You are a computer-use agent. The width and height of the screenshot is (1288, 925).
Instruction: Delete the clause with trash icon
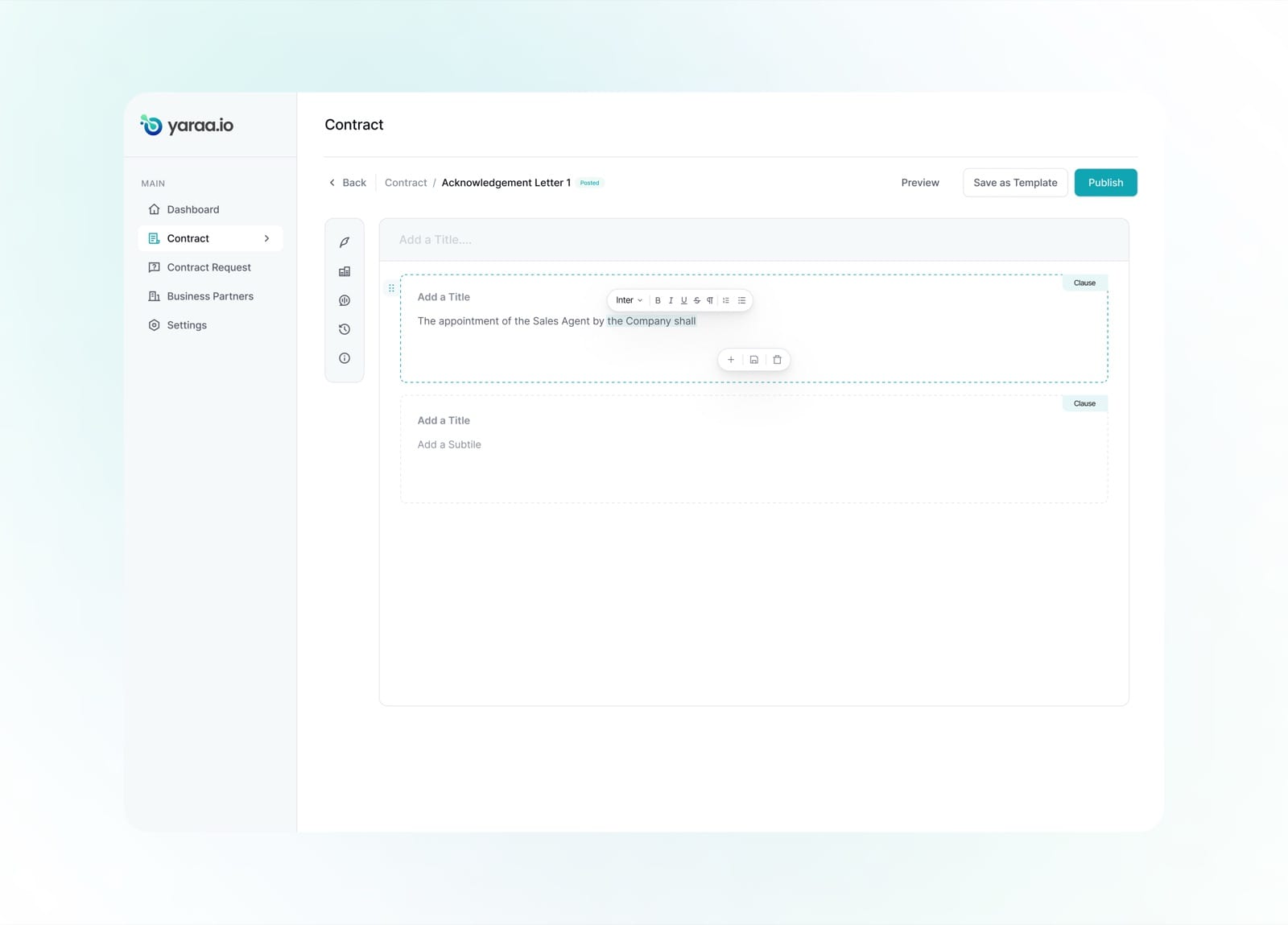777,360
